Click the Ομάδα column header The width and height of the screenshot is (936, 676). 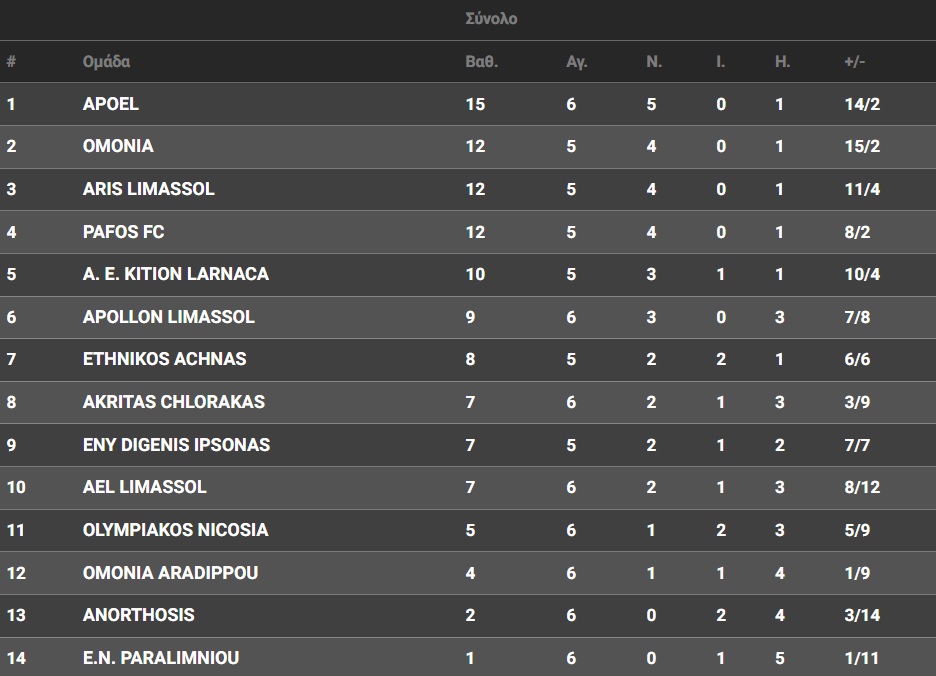(106, 62)
